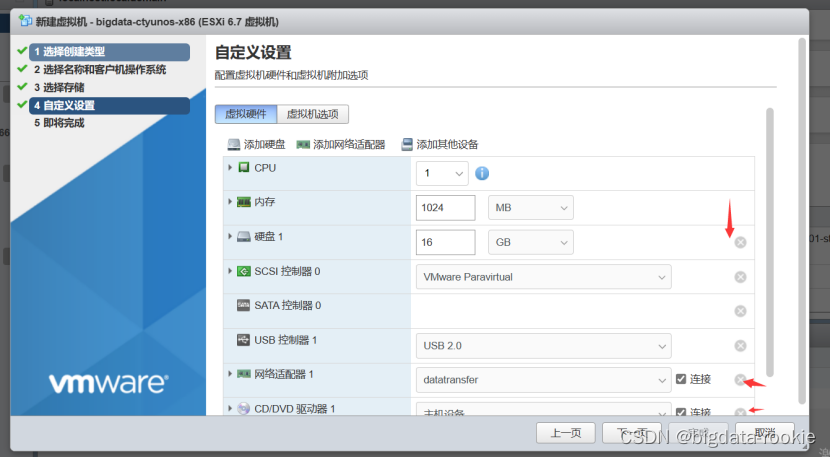Click the 自定义设置 heading text
831x457 pixels.
(x=253, y=52)
